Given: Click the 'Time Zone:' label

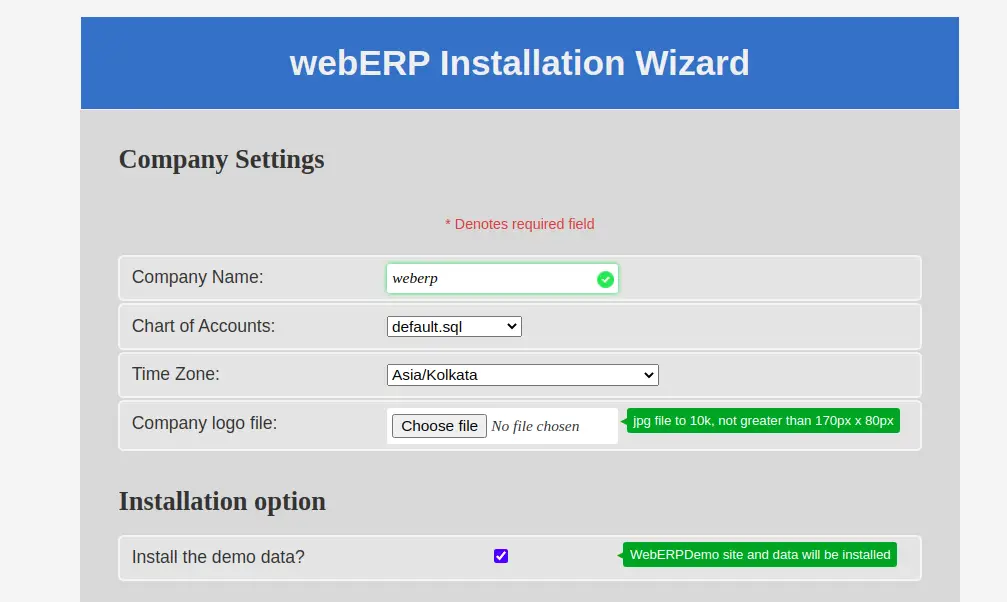Looking at the screenshot, I should pyautogui.click(x=175, y=374).
